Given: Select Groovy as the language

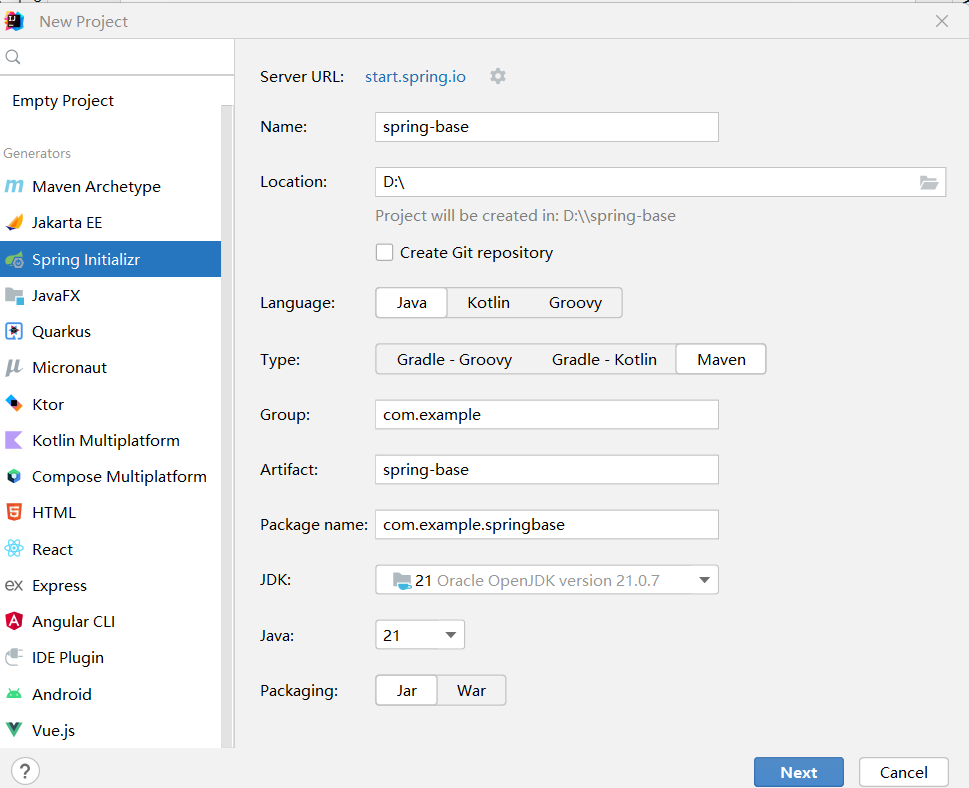Looking at the screenshot, I should coord(575,303).
